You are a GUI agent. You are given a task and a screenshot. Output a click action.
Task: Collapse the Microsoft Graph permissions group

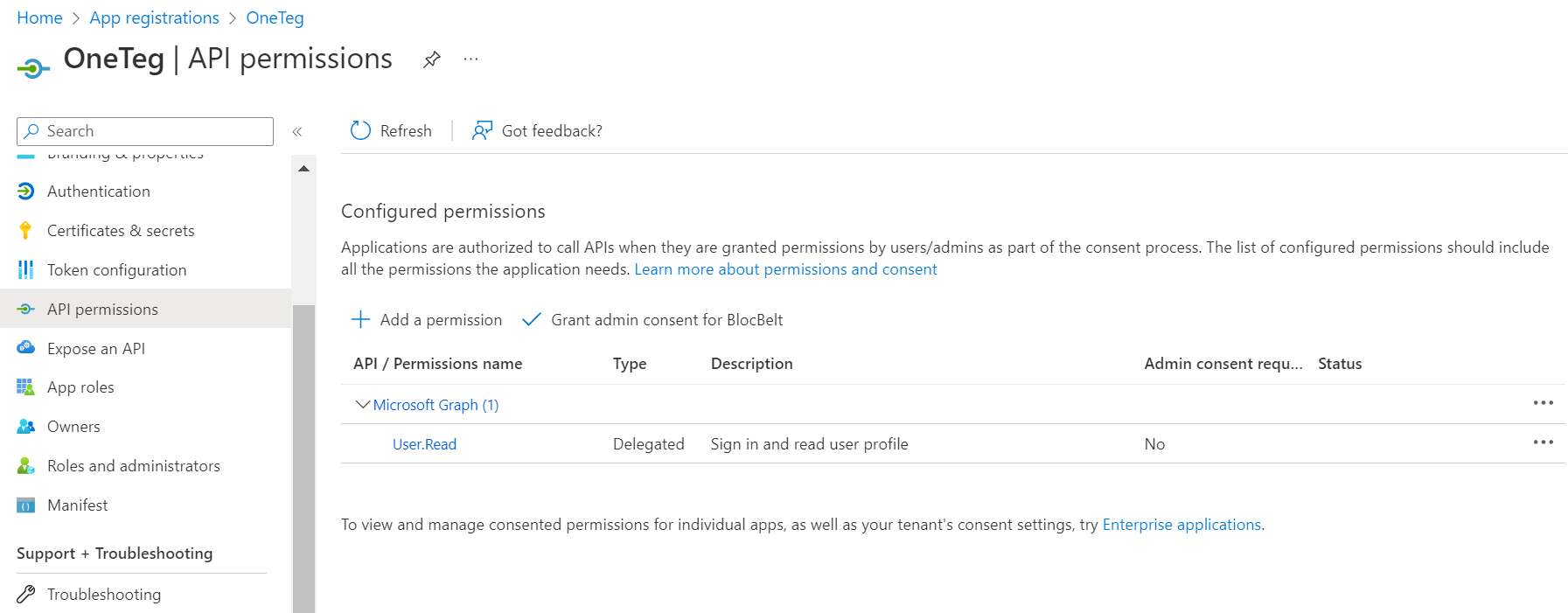pyautogui.click(x=362, y=405)
